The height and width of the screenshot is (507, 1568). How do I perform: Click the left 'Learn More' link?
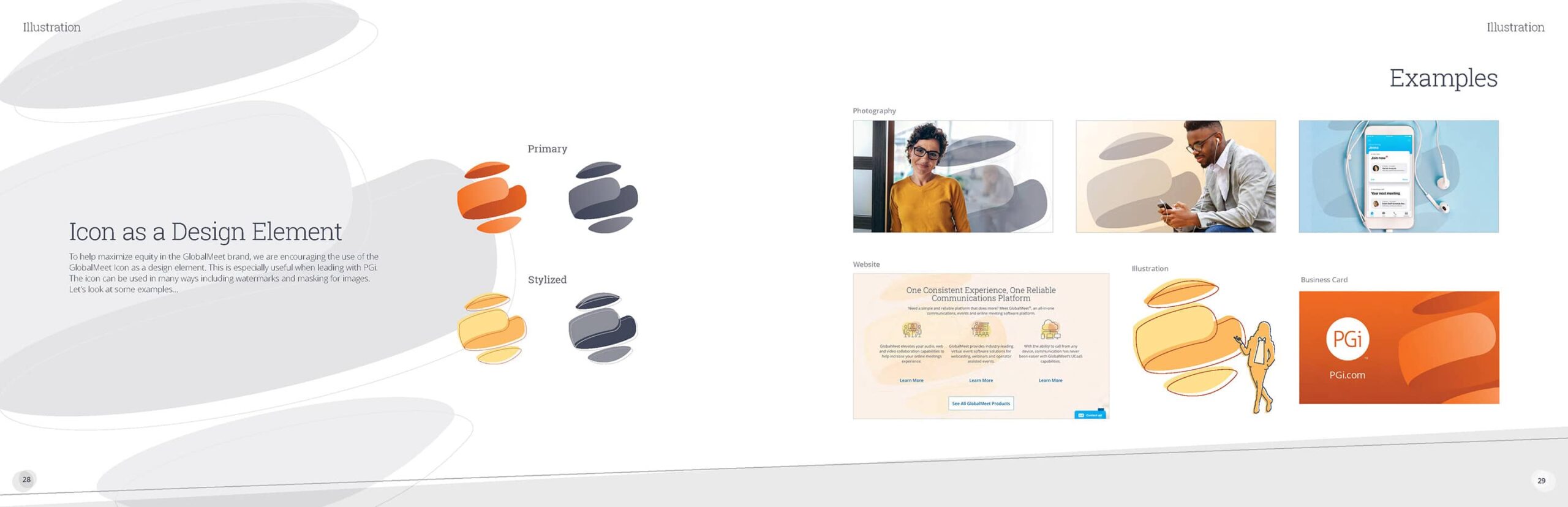pyautogui.click(x=911, y=380)
